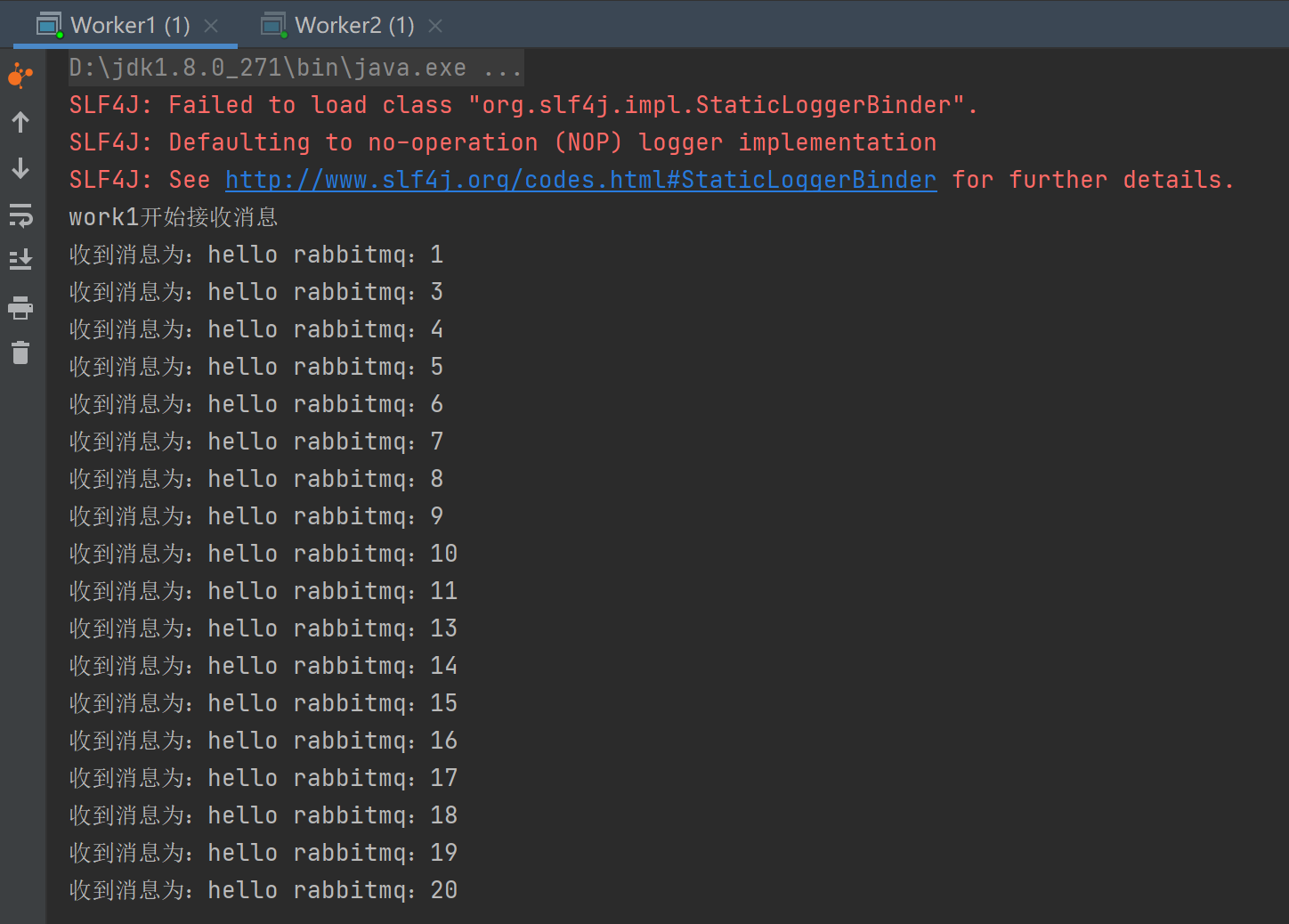Select the Worker1 (1) run tab
Image resolution: width=1289 pixels, height=924 pixels.
coord(130,25)
